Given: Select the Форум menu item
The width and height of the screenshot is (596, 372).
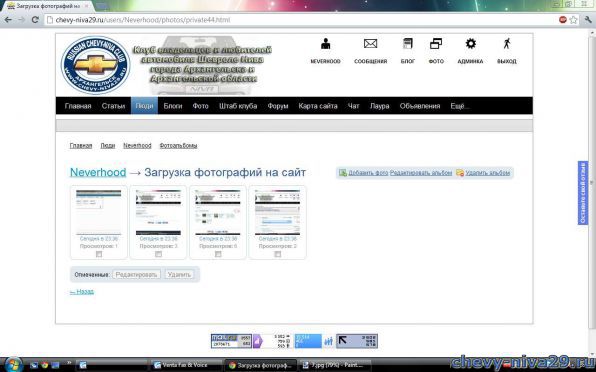Looking at the screenshot, I should coord(278,106).
